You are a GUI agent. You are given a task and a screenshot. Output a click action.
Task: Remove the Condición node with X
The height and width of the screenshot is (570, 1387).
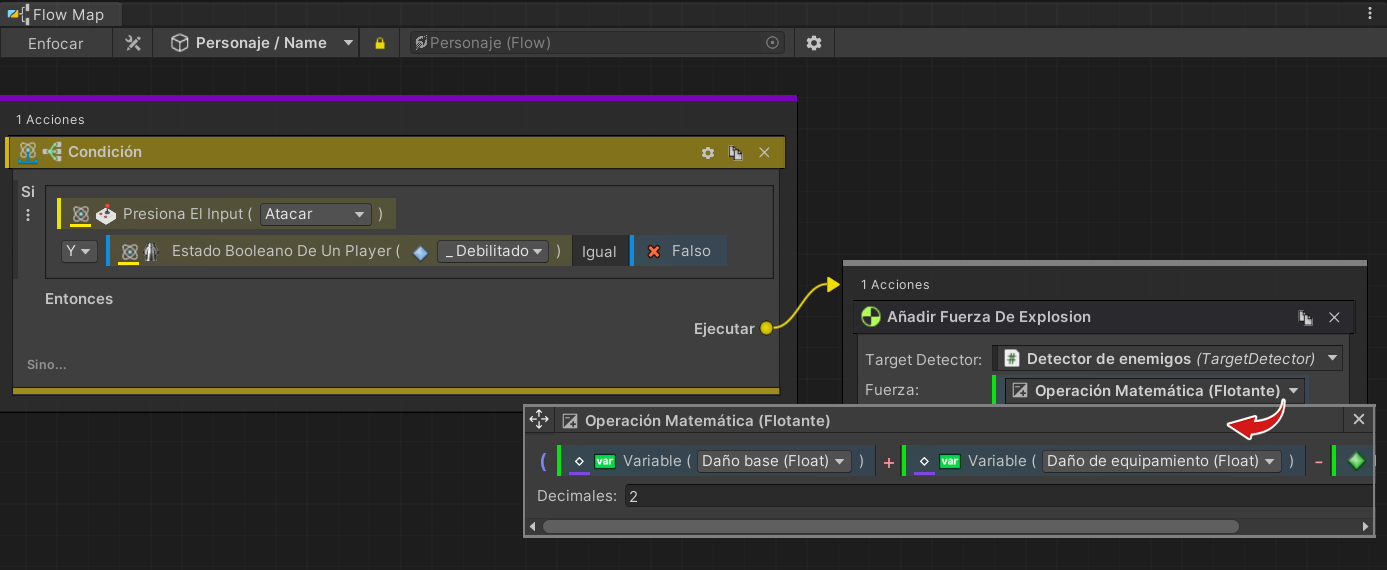pyautogui.click(x=764, y=153)
